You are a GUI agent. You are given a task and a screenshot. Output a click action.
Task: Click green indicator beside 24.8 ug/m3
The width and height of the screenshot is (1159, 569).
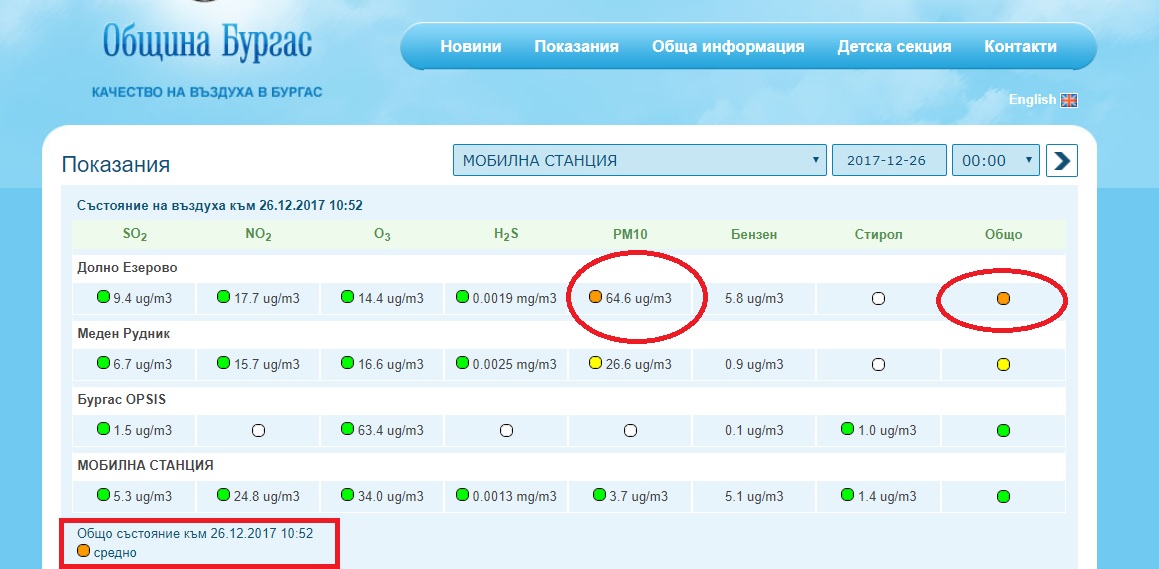point(223,494)
